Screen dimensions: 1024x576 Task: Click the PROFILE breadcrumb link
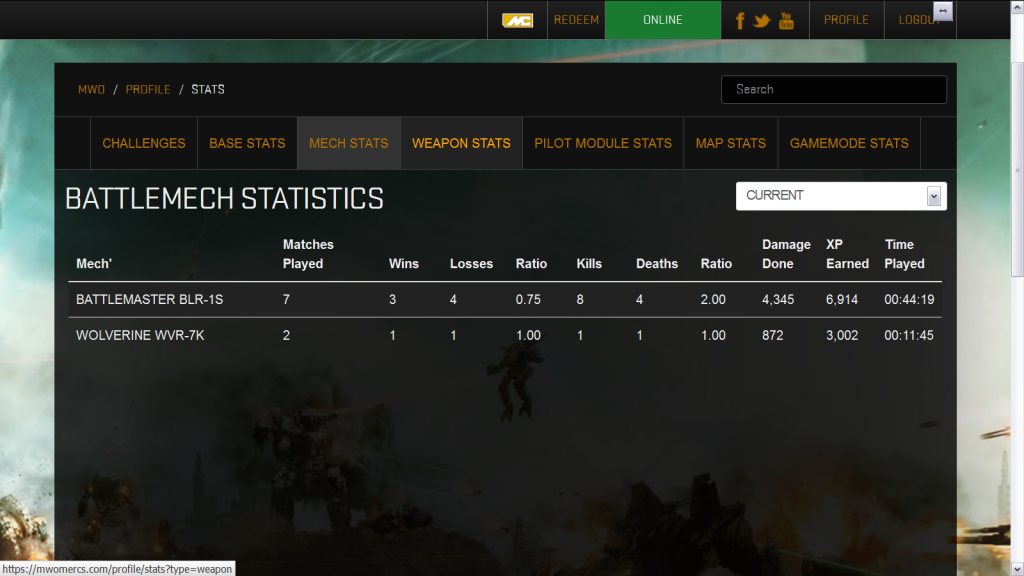(x=148, y=89)
